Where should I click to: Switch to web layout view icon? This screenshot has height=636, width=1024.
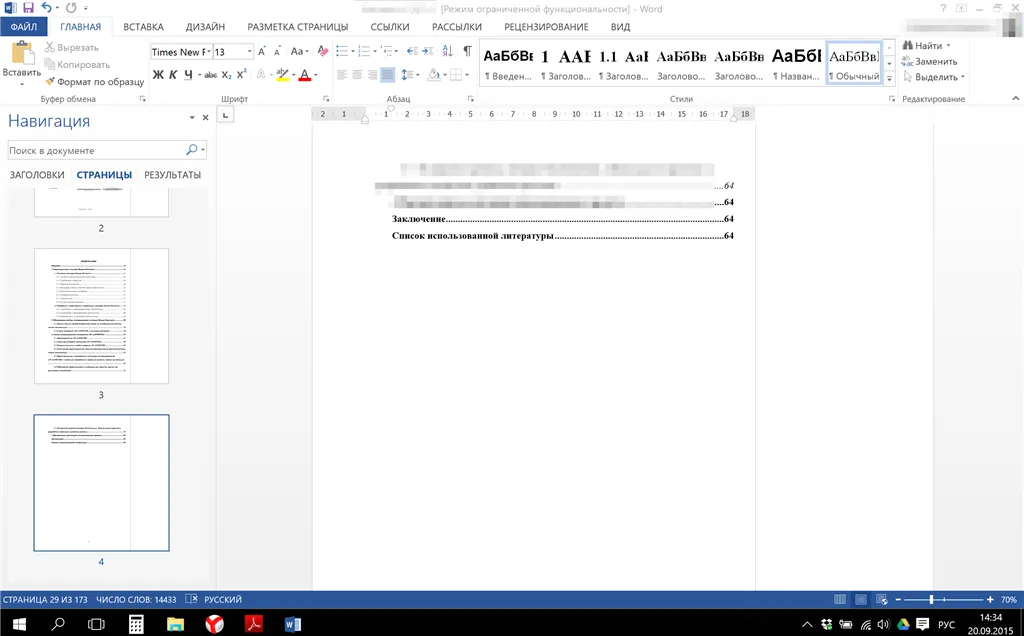(x=882, y=599)
